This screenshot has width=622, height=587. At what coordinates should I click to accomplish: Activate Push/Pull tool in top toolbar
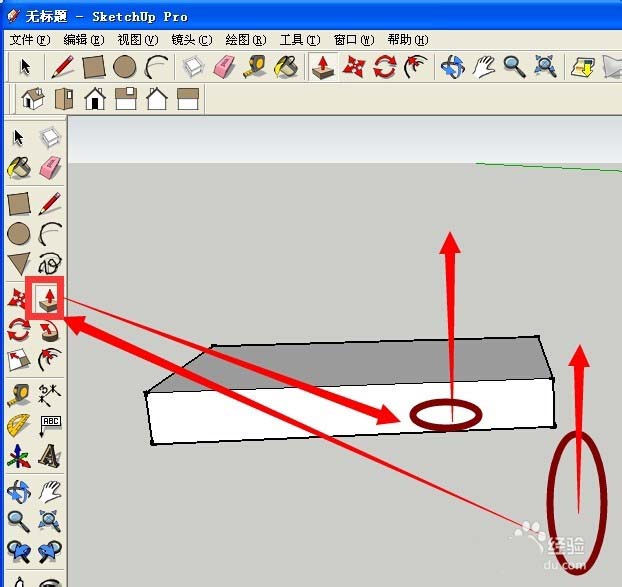323,67
